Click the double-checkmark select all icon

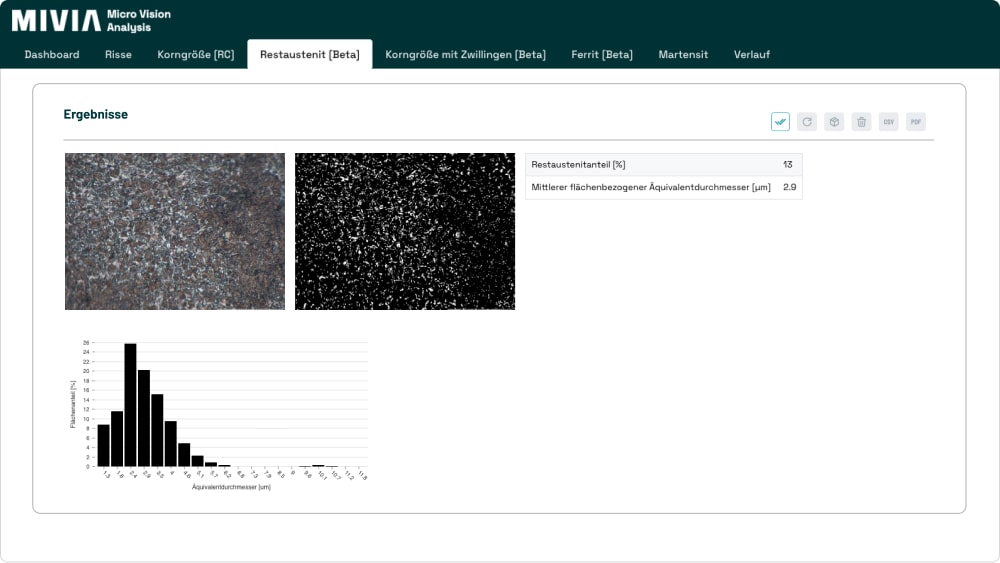click(780, 122)
